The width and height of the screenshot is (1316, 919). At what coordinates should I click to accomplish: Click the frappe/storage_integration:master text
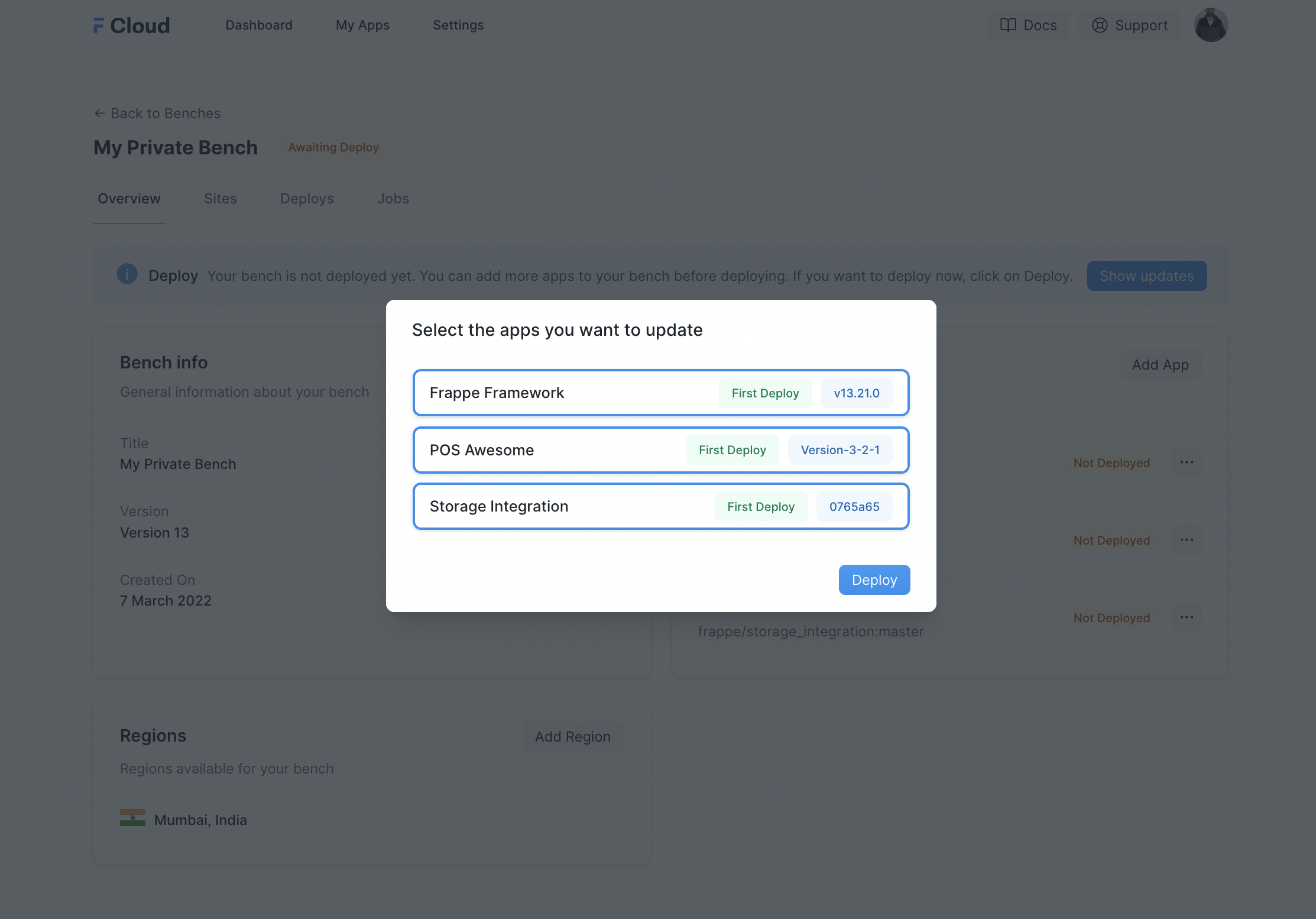[x=811, y=632]
